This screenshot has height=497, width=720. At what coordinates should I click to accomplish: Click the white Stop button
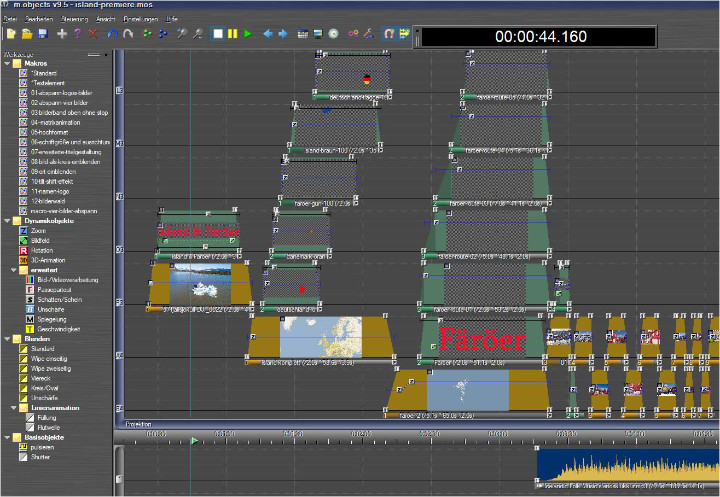217,34
